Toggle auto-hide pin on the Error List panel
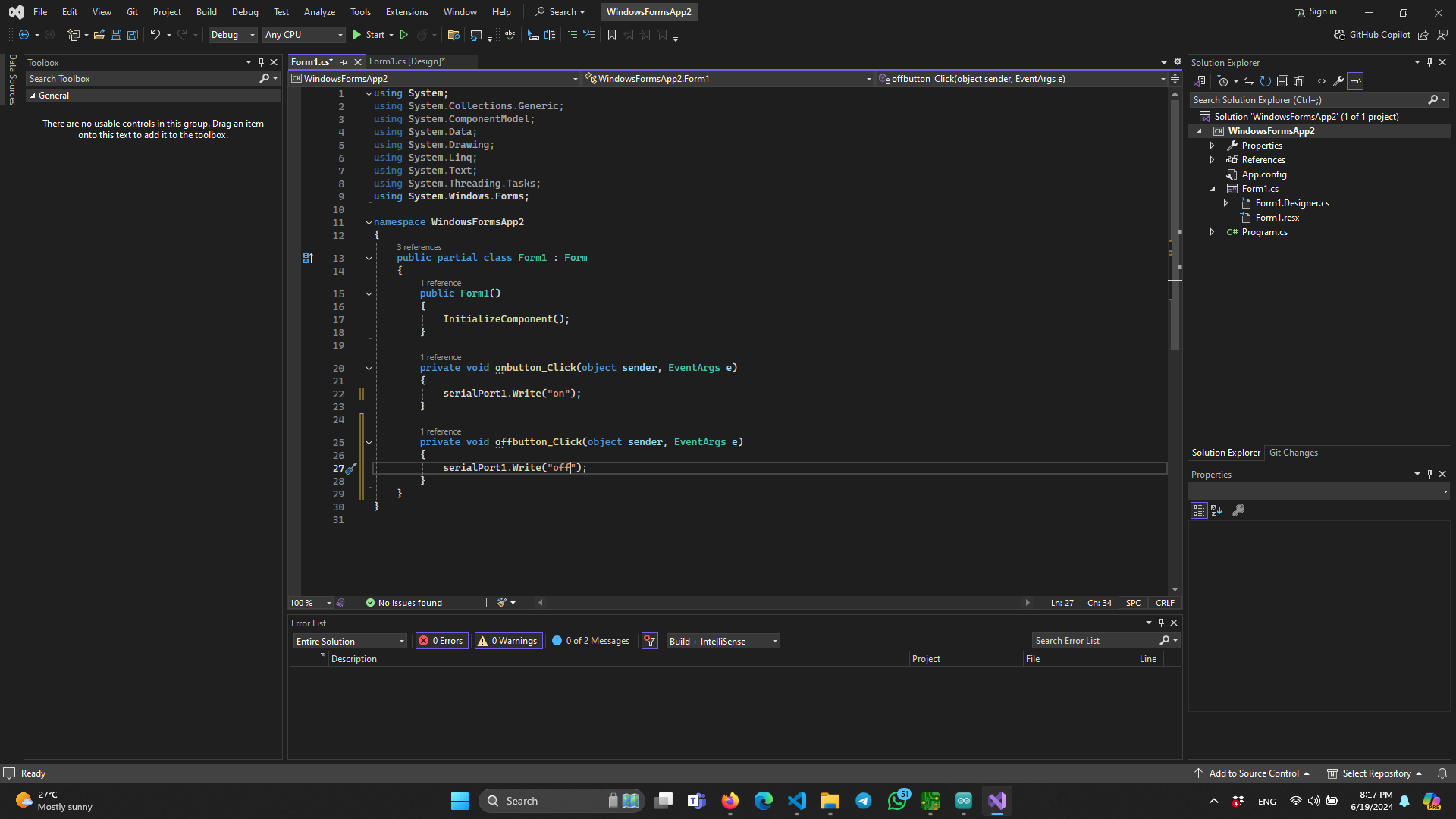This screenshot has height=819, width=1456. click(x=1161, y=623)
